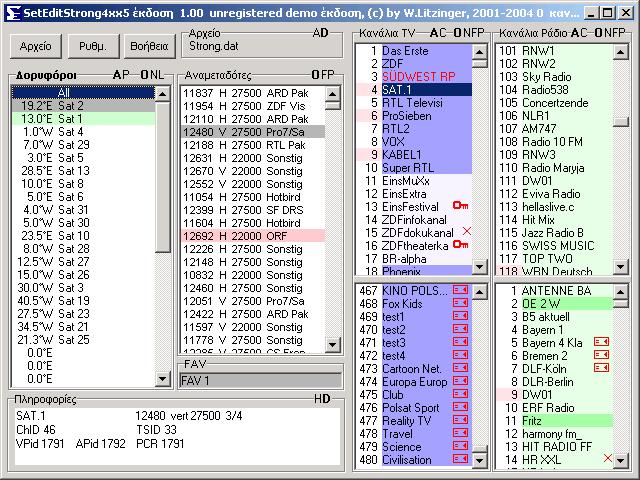Click down arrow of transponders list scrollbar

point(333,344)
